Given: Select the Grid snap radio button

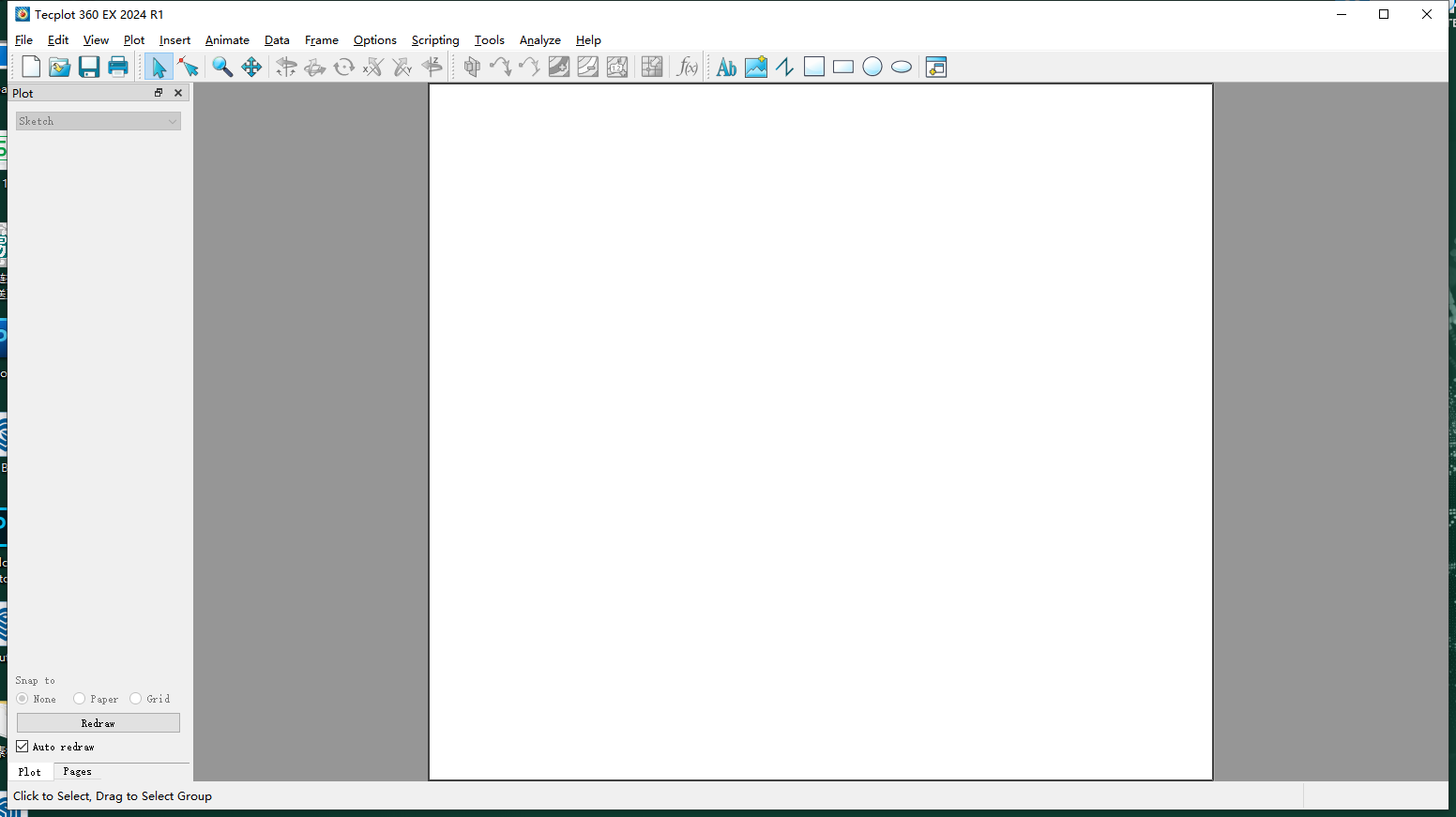Looking at the screenshot, I should [x=136, y=699].
